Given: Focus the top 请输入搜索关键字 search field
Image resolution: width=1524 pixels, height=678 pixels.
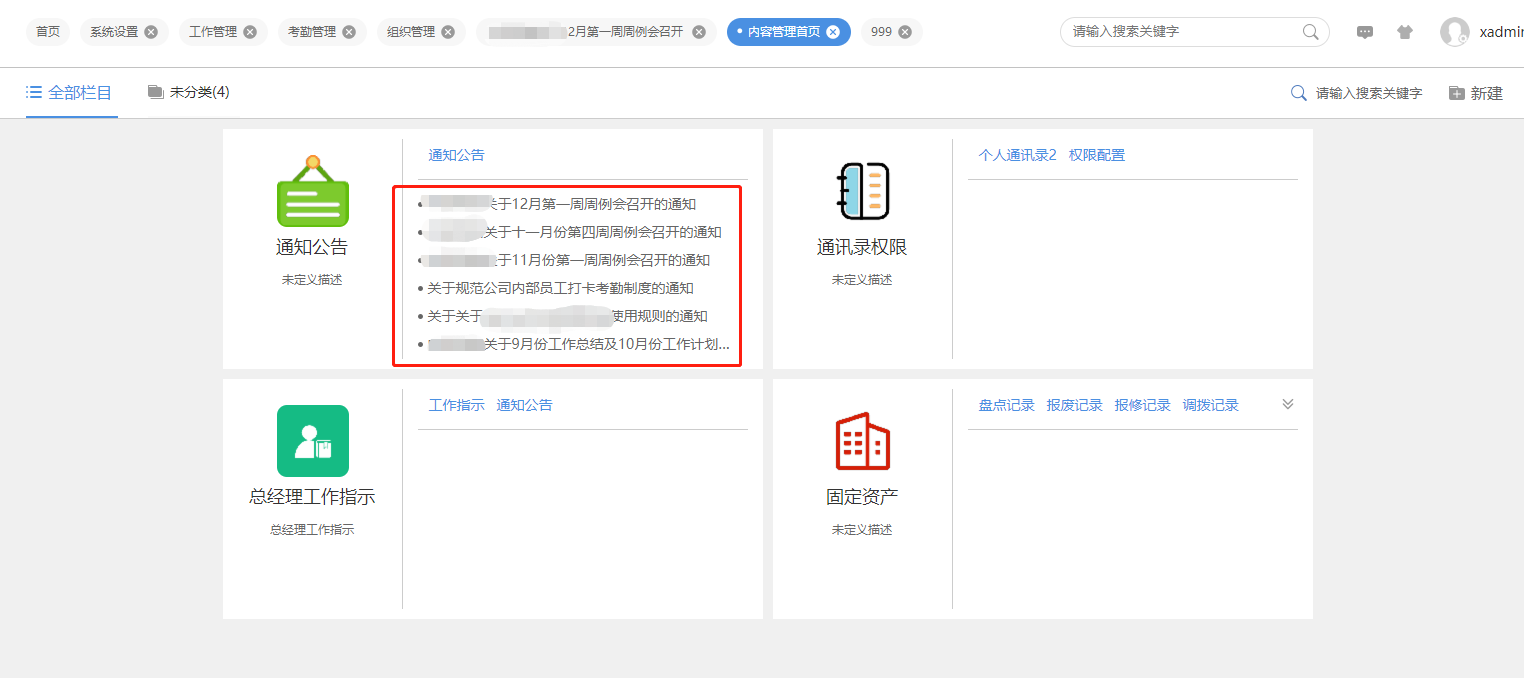Looking at the screenshot, I should click(1180, 32).
